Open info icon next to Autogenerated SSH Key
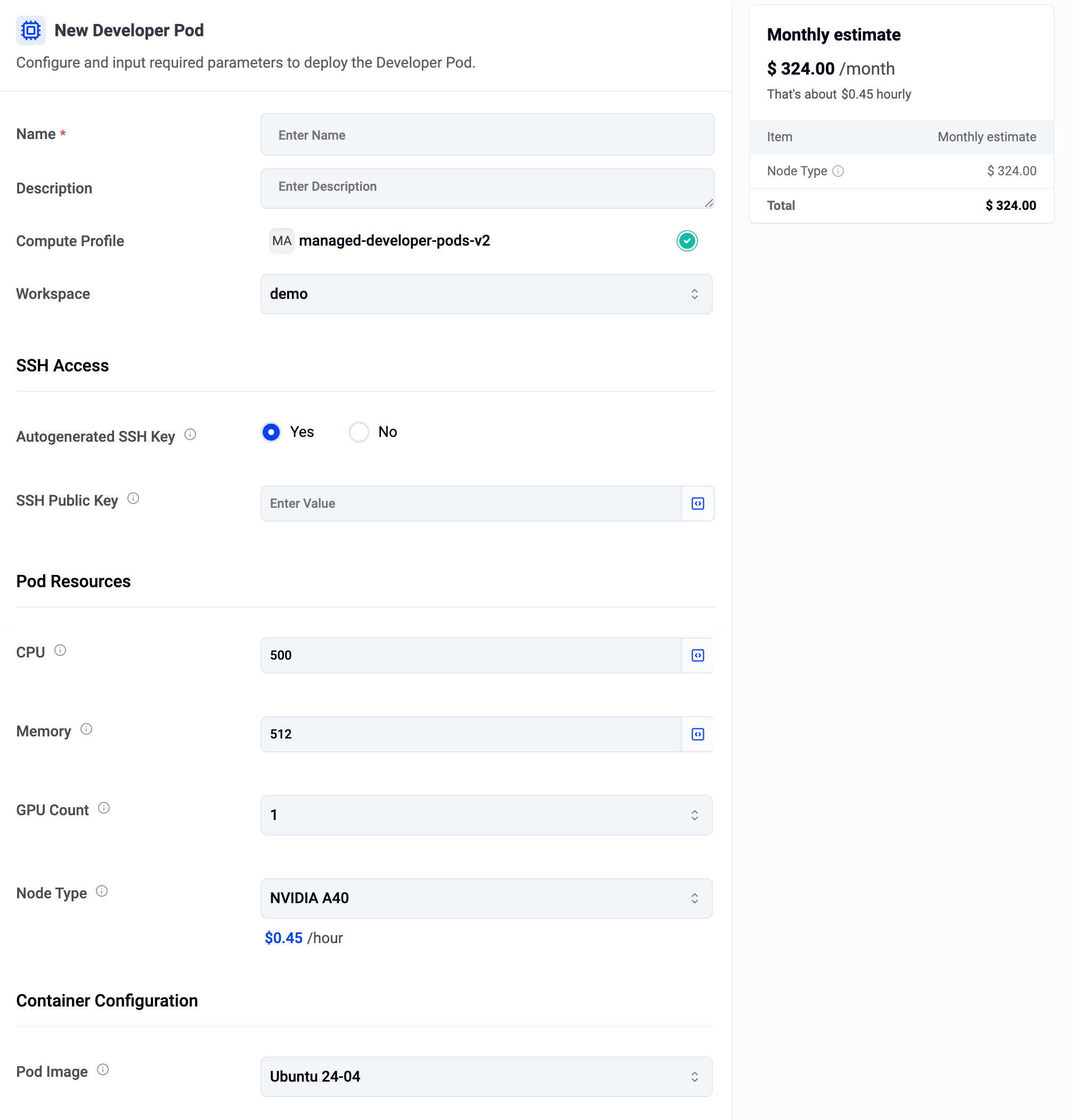Screen dimensions: 1073x1120 coord(190,435)
